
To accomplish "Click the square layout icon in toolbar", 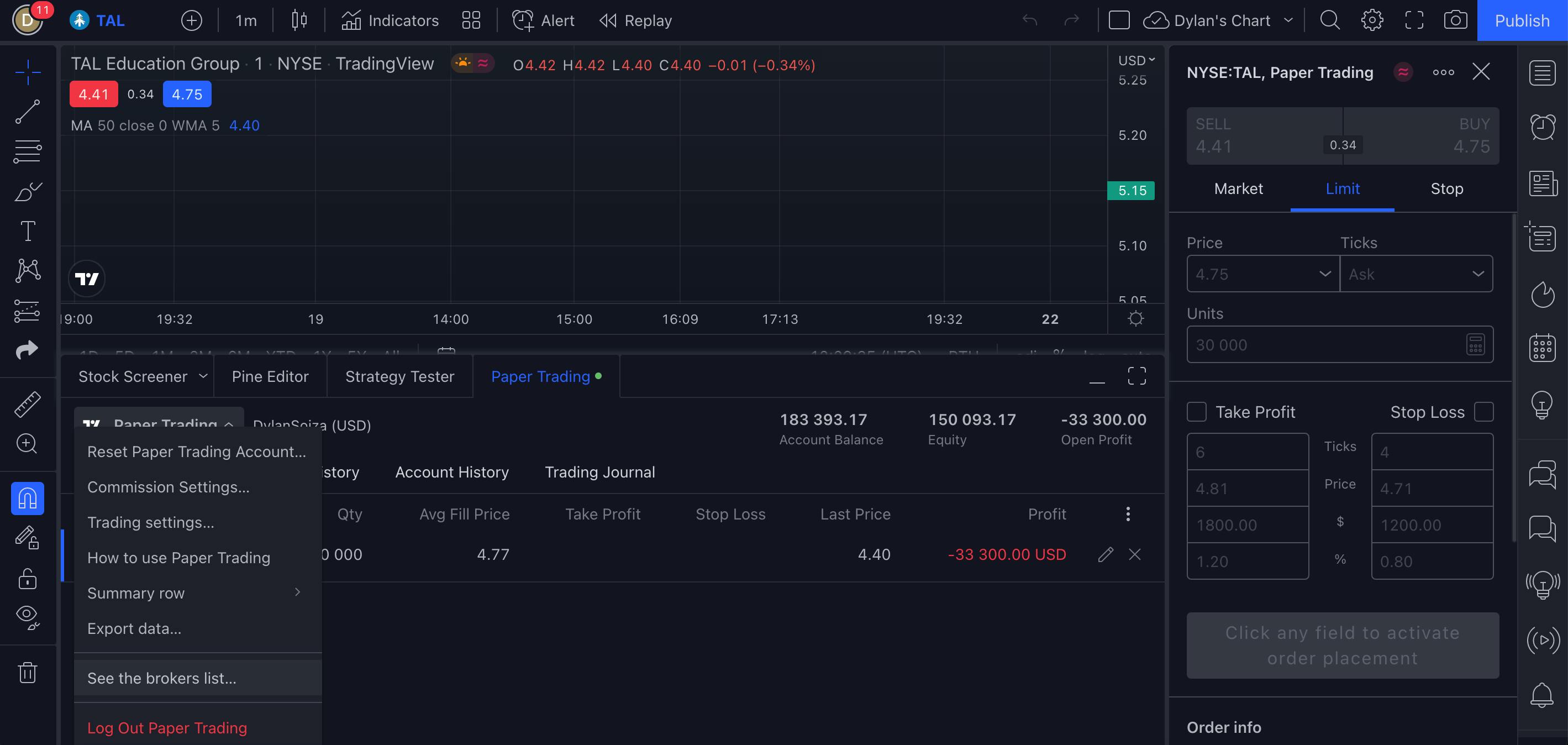I will point(1119,20).
